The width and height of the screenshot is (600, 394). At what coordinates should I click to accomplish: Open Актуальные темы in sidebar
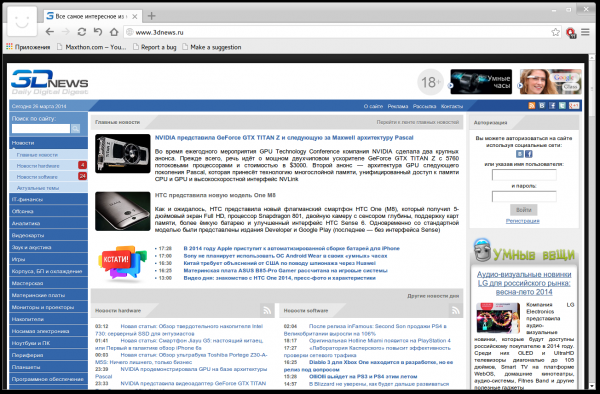[x=48, y=188]
